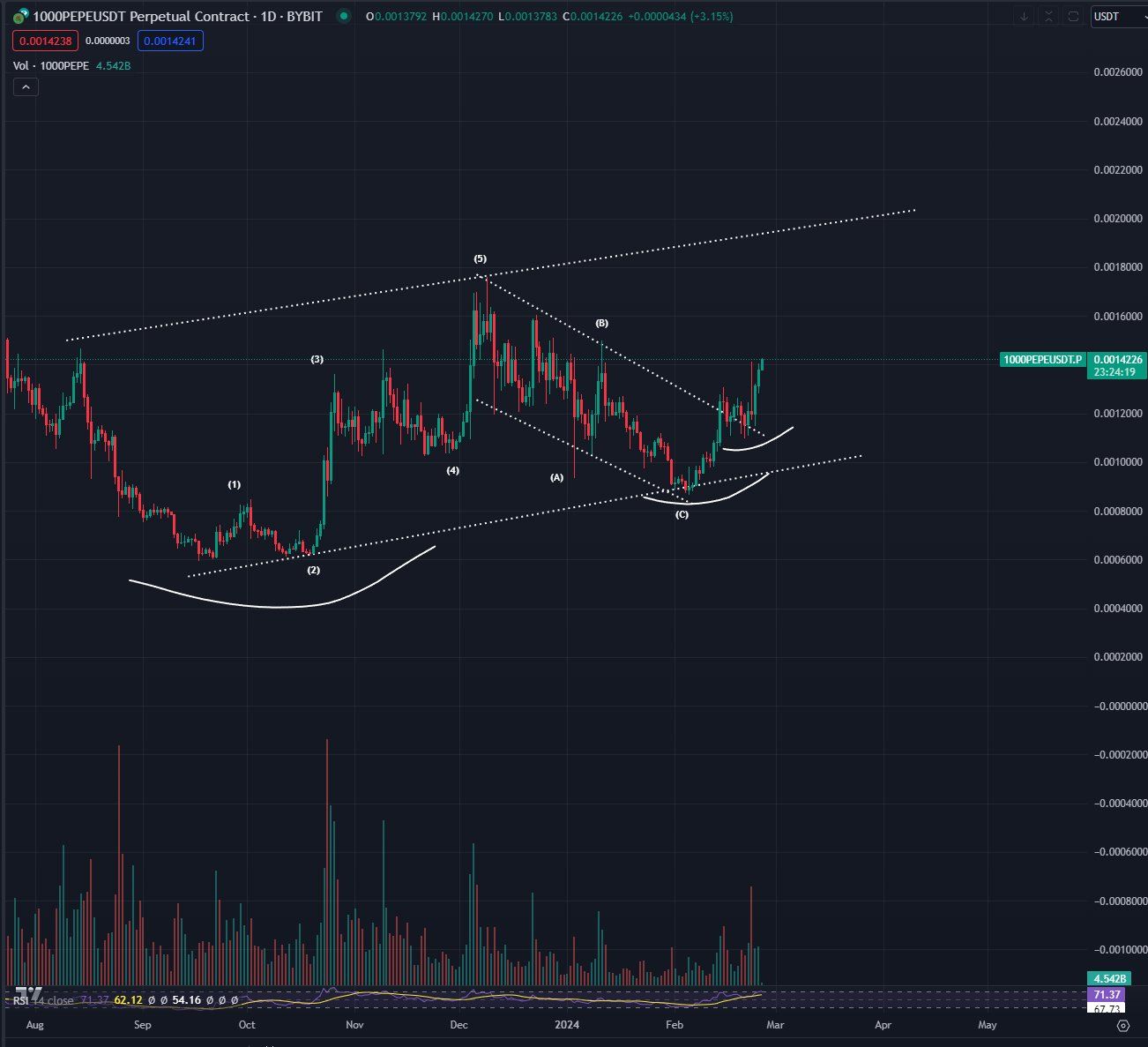Click the blue buy price button 0.0014241
Image resolution: width=1148 pixels, height=1047 pixels.
pos(170,40)
